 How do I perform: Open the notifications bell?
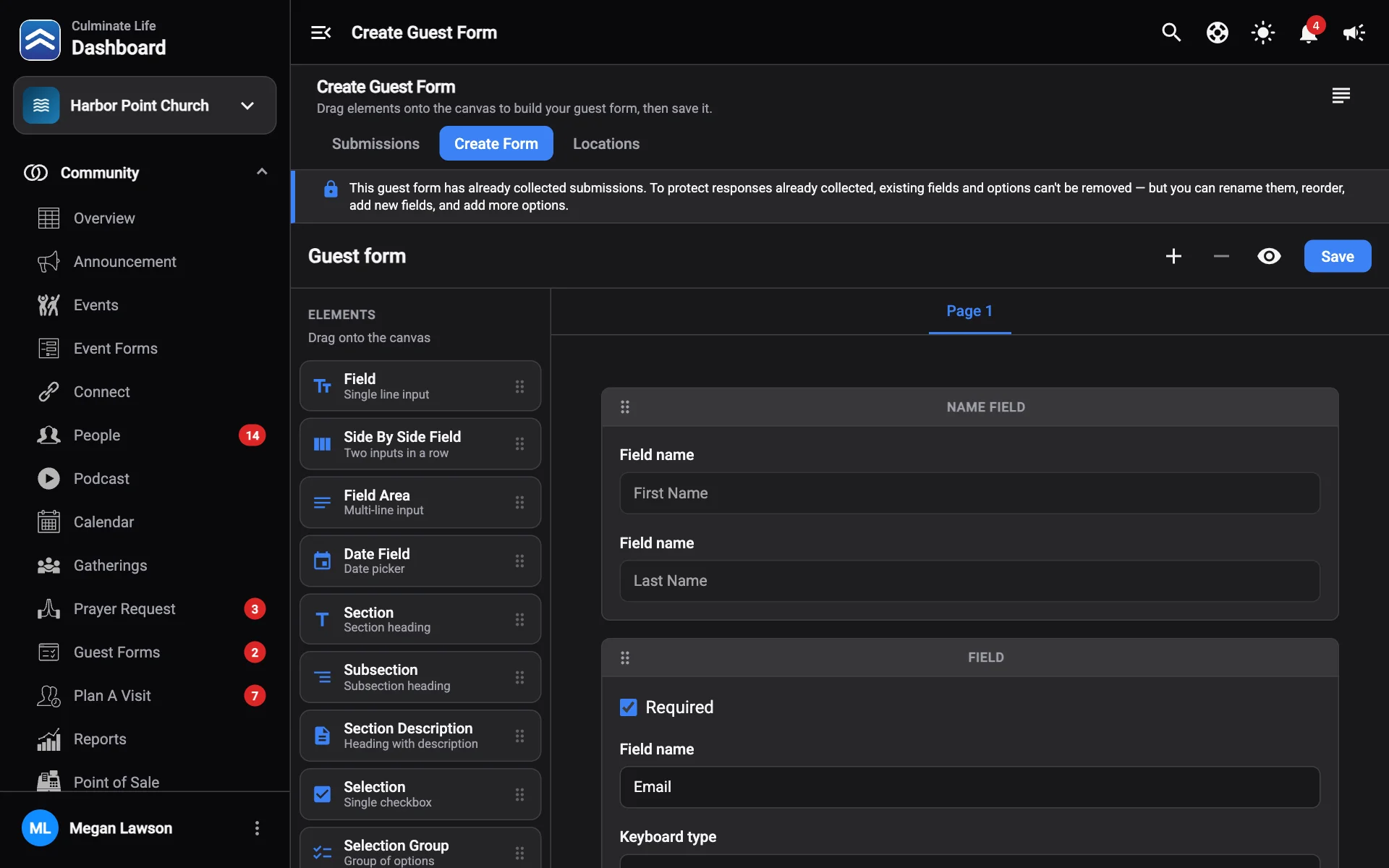1309,33
